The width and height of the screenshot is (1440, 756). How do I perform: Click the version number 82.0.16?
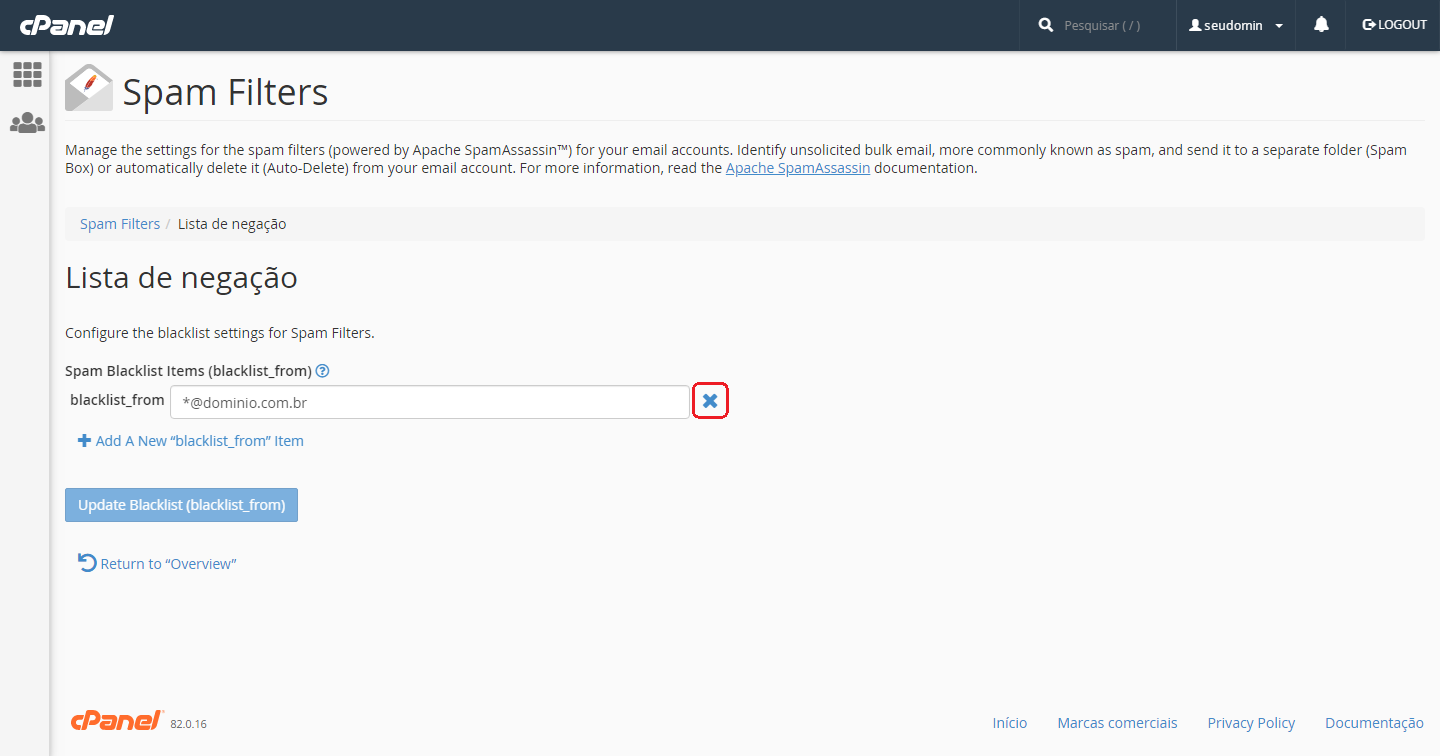tap(188, 724)
